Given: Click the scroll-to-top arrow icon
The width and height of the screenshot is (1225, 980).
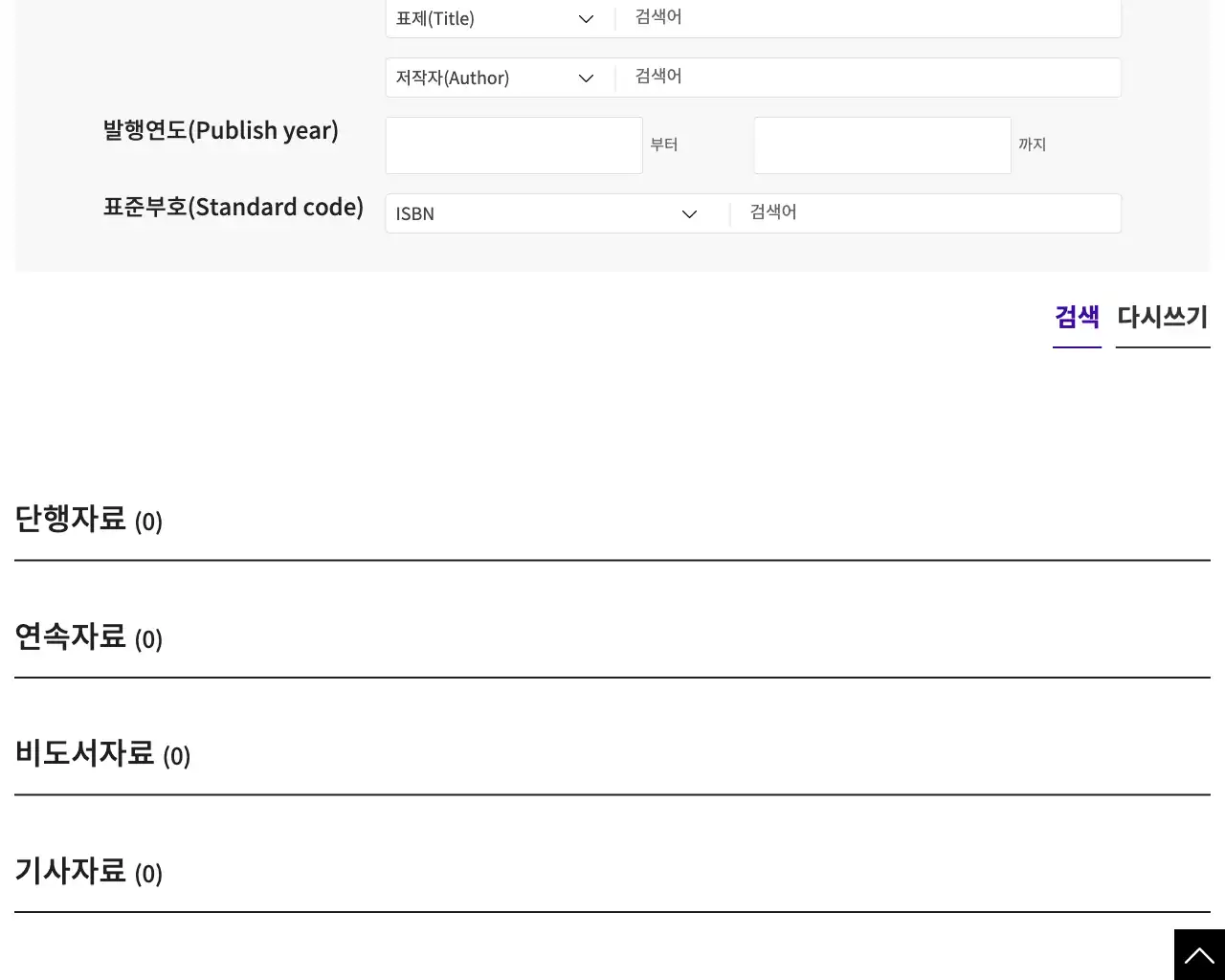Looking at the screenshot, I should coord(1199,954).
